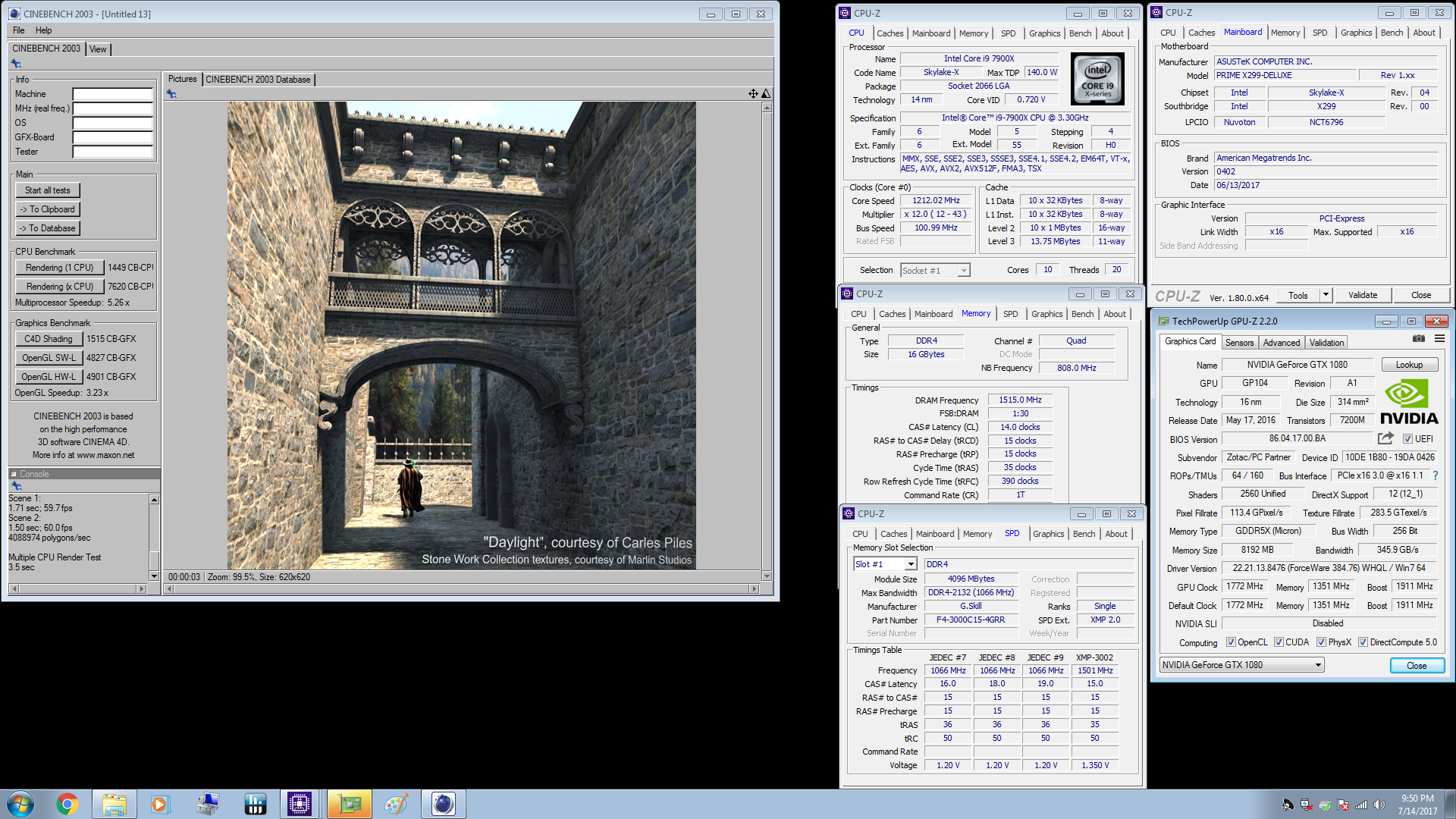The width and height of the screenshot is (1456, 819).
Task: Click the console vertical scrollbar down arrow
Action: click(154, 576)
